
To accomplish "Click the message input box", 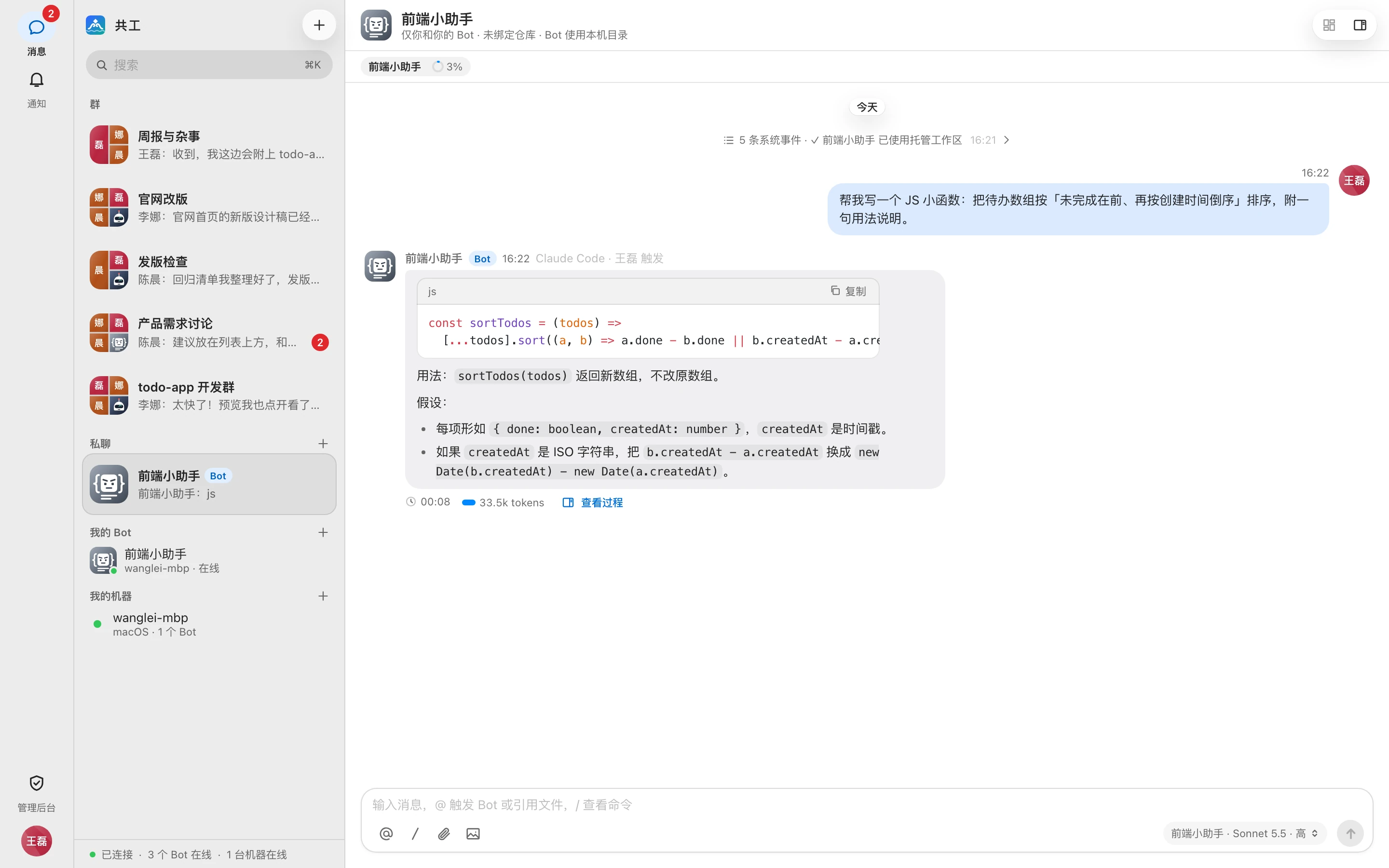I will tap(866, 804).
